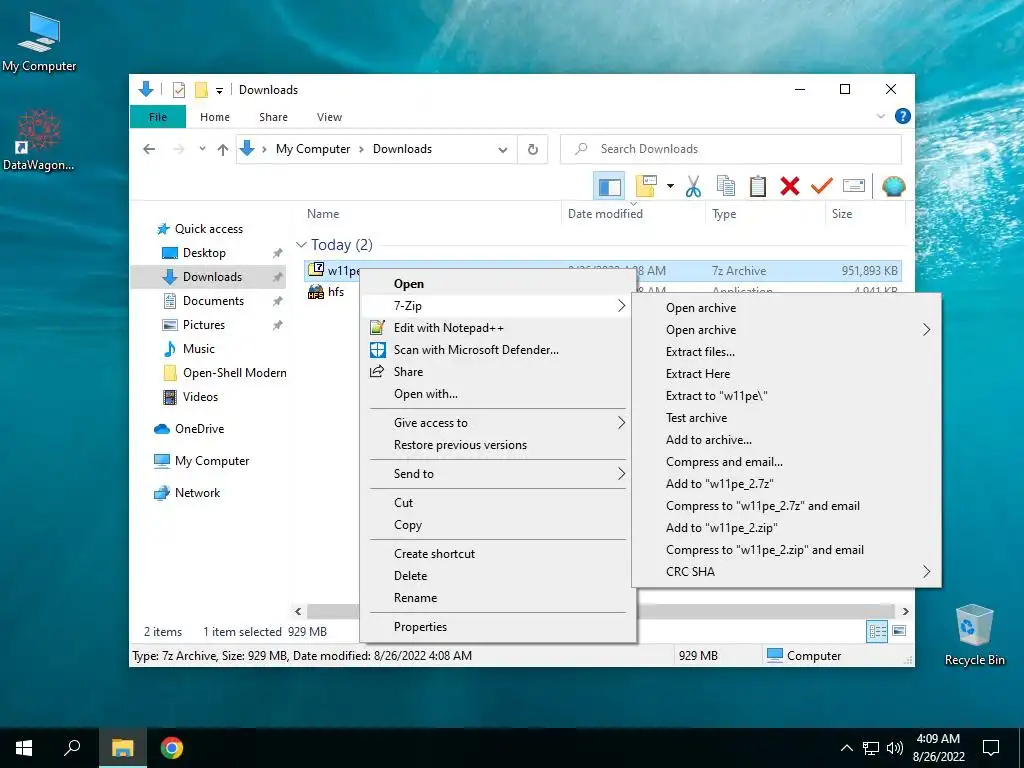Select My Computer in navigation pane
1024x768 pixels.
[x=212, y=460]
